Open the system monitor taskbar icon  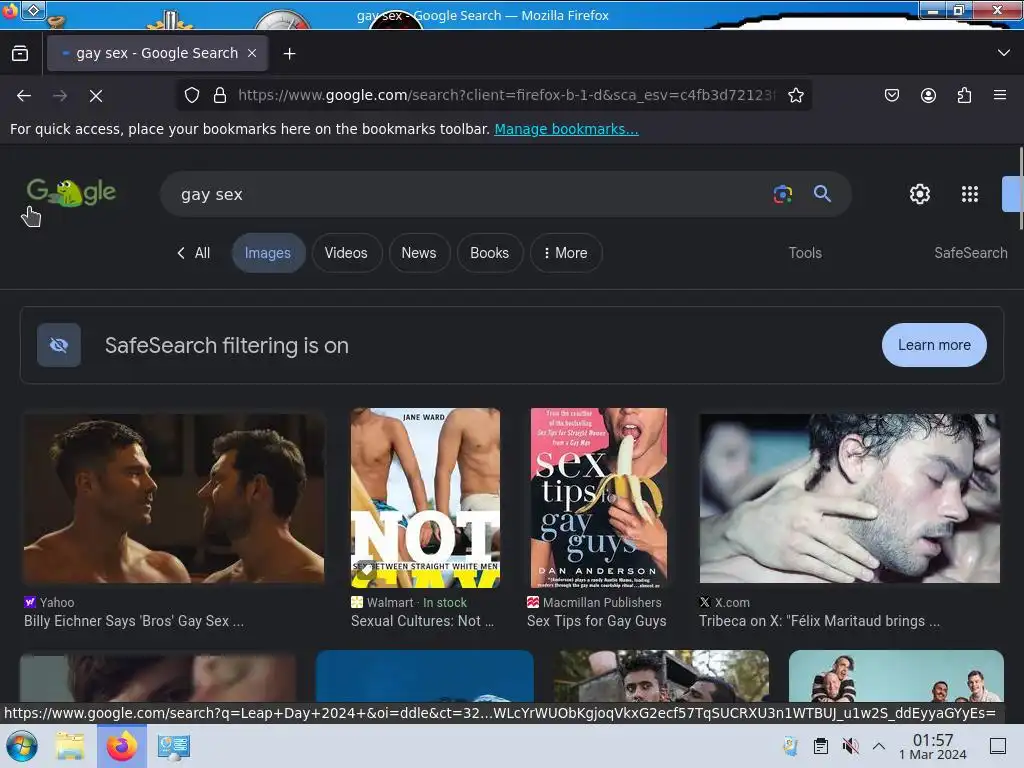[x=174, y=746]
